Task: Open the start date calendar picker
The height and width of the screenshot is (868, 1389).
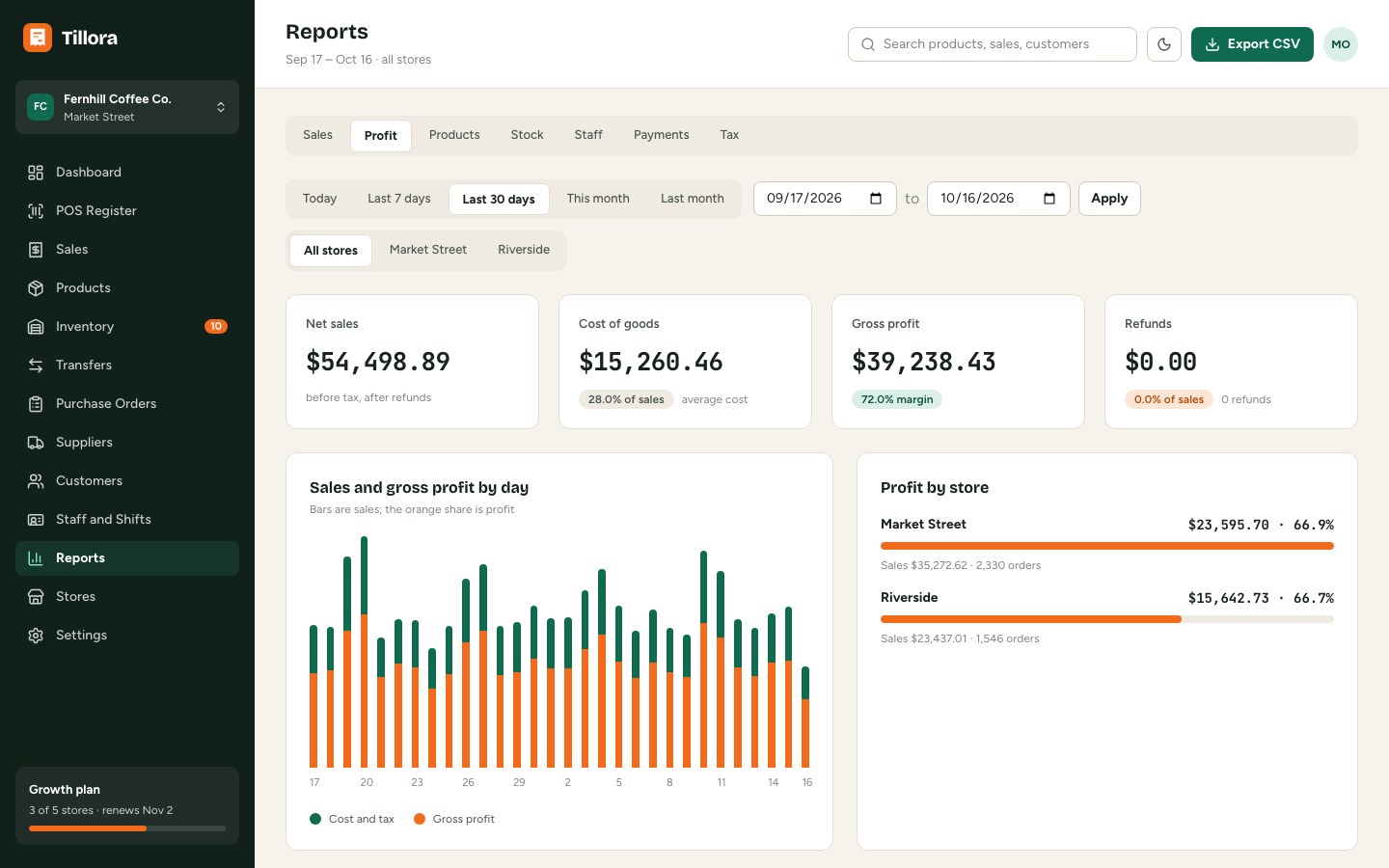Action: tap(876, 199)
